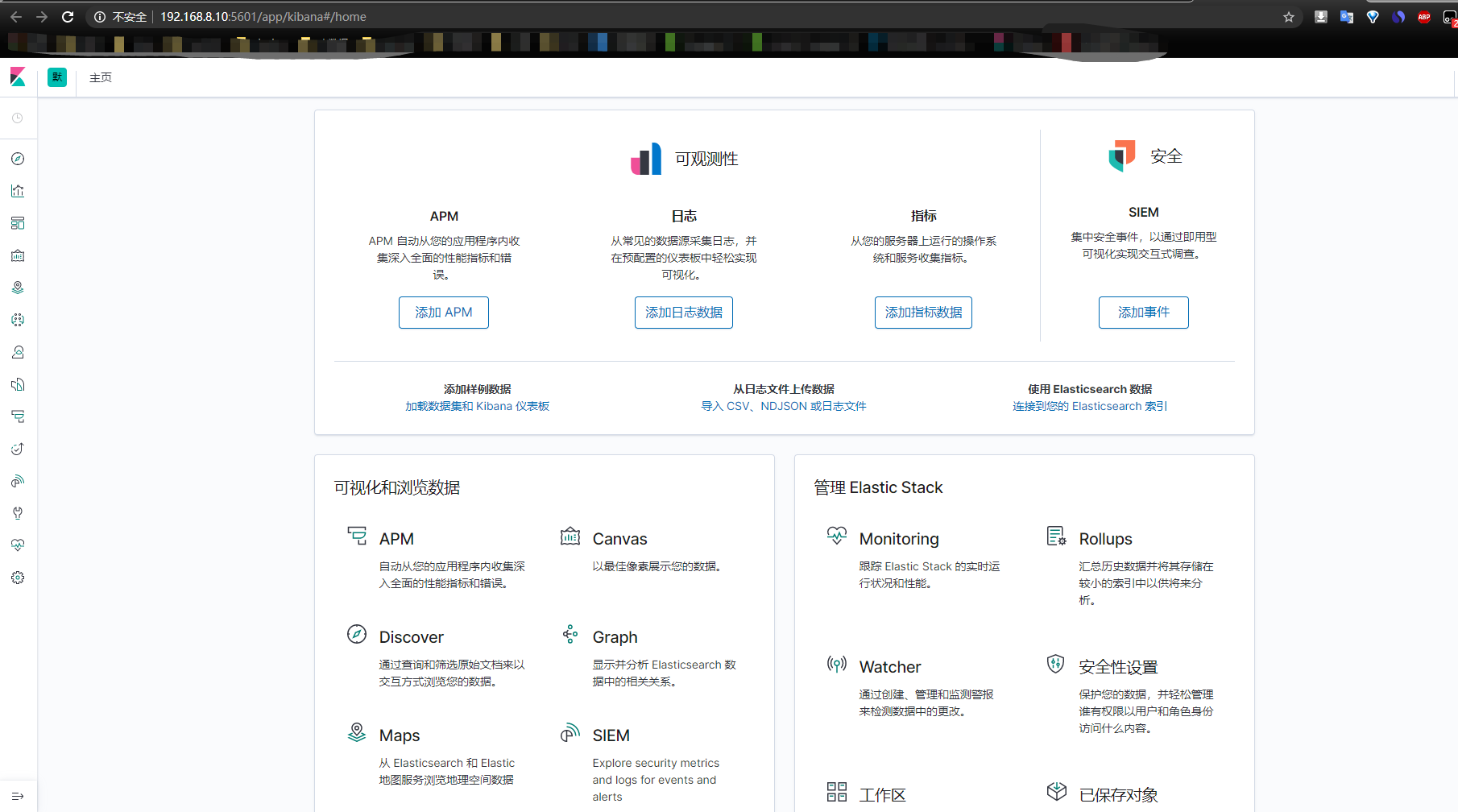Click the 添加指标数据 button
Viewport: 1458px width, 812px height.
[923, 313]
